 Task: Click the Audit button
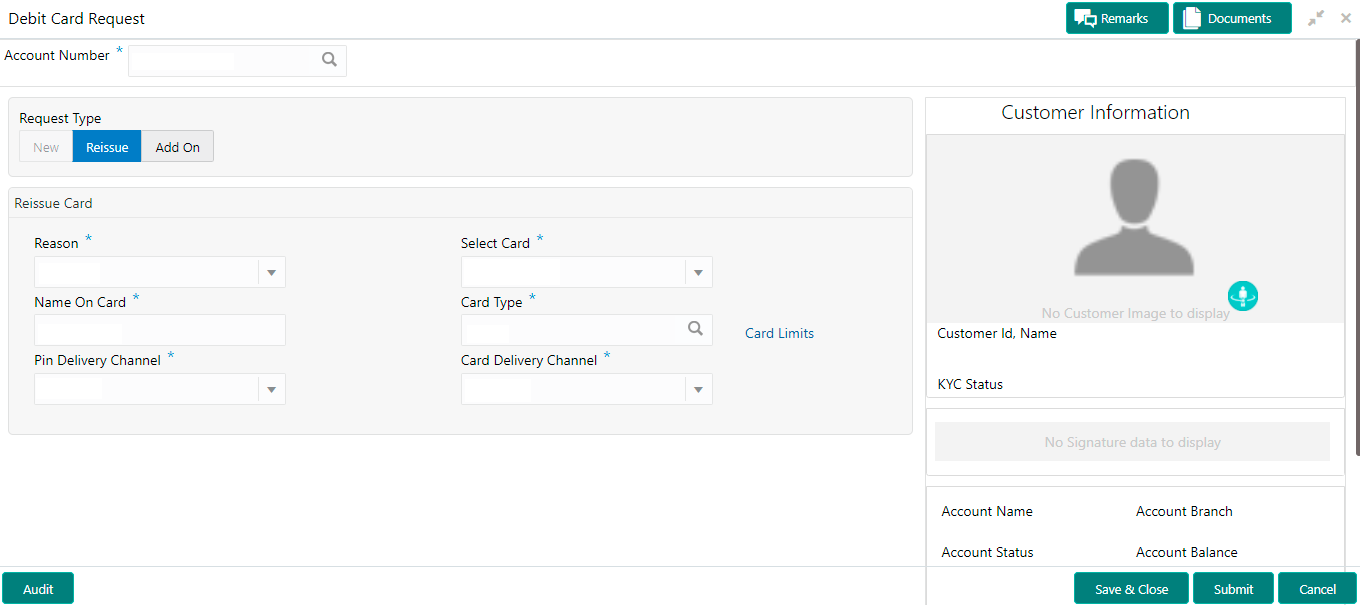tap(38, 589)
